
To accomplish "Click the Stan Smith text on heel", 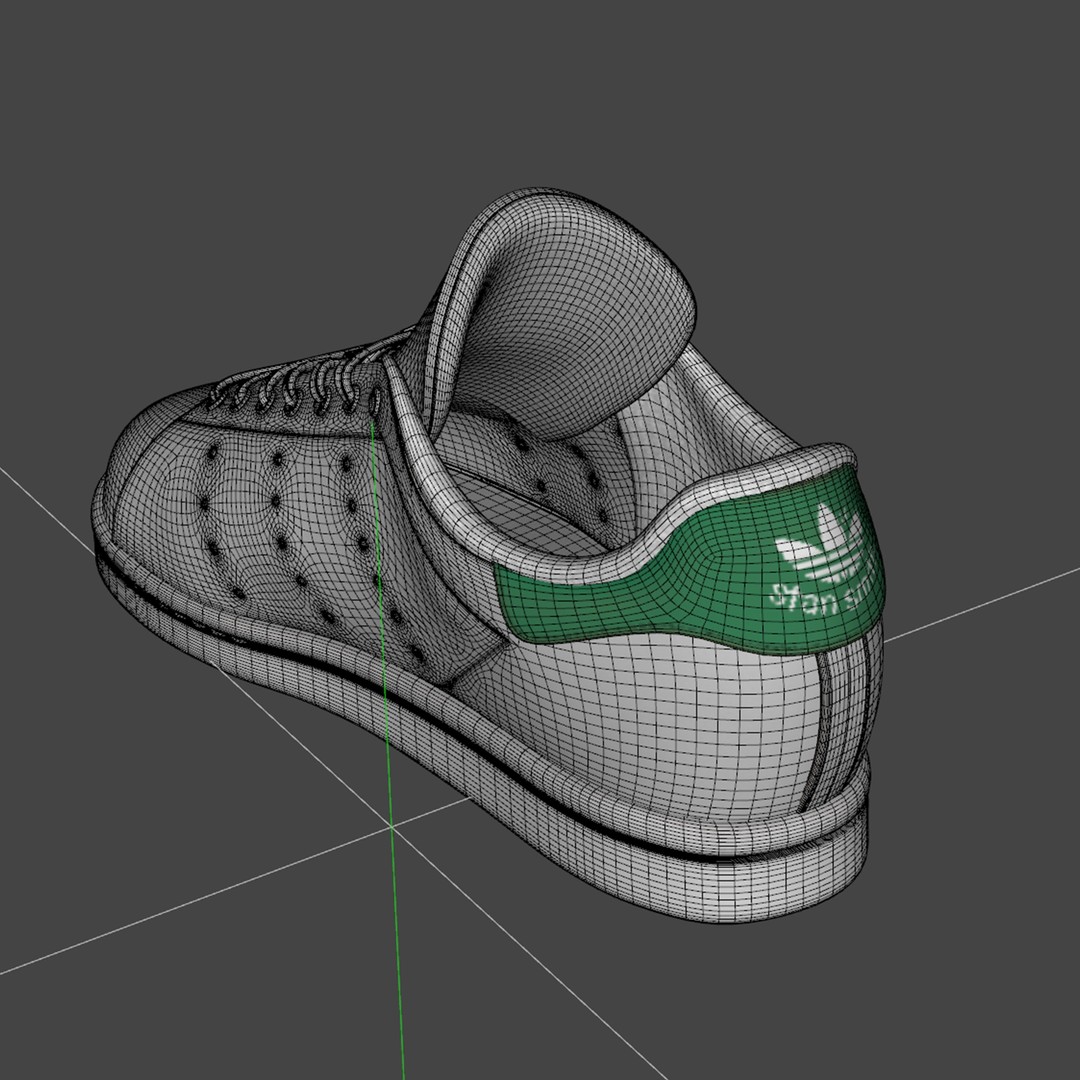I will pos(810,595).
